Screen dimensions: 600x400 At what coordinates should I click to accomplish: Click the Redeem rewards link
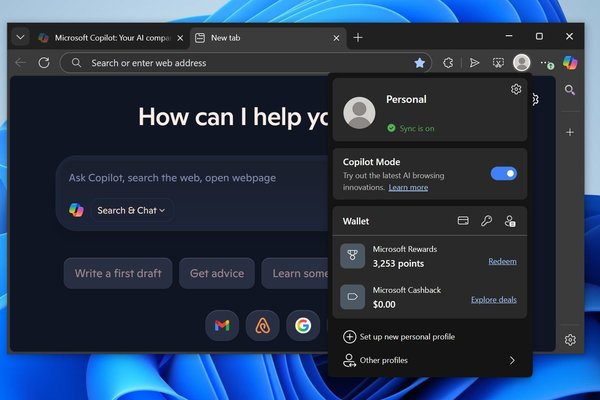502,261
